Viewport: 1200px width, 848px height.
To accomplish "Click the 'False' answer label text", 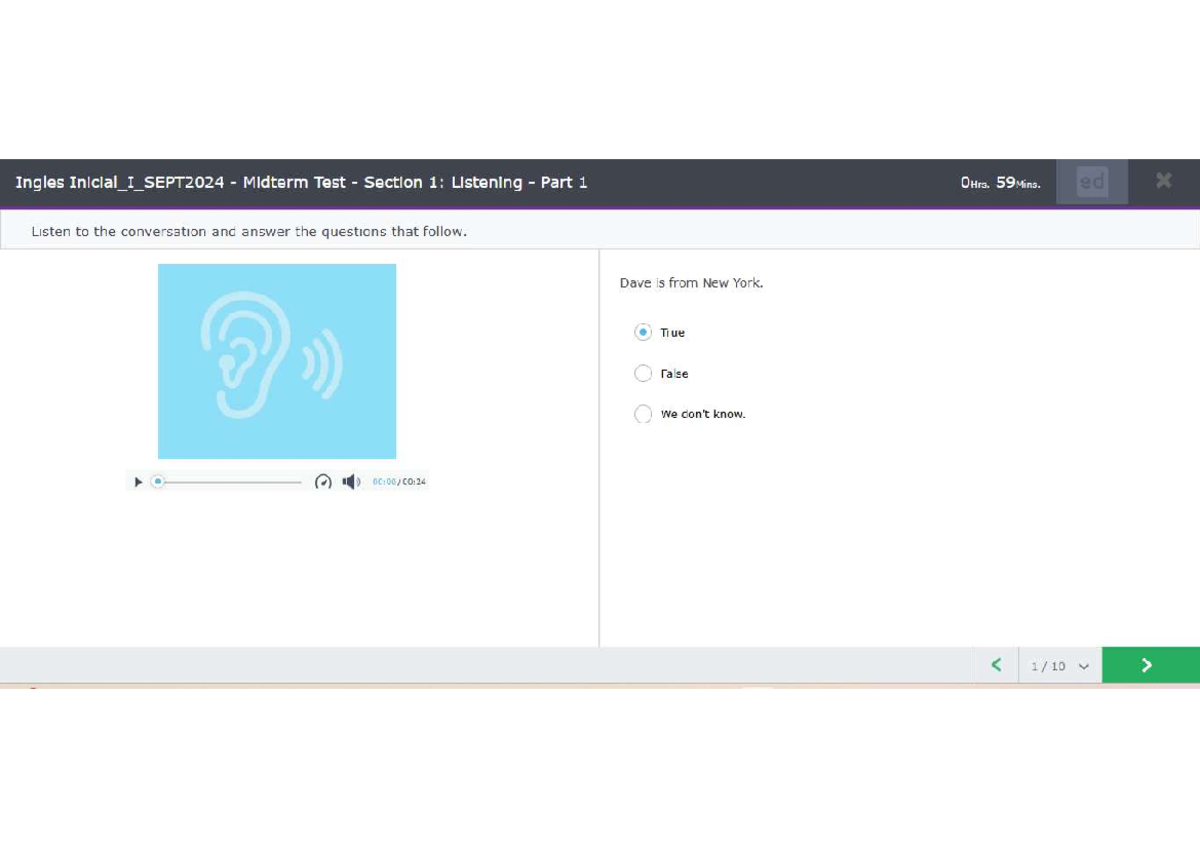I will 674,374.
